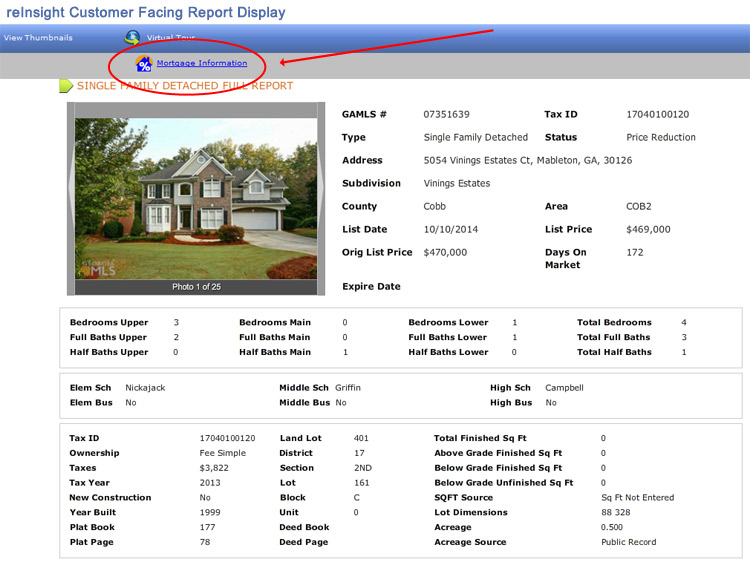Click acreage value 0.500

pos(612,527)
